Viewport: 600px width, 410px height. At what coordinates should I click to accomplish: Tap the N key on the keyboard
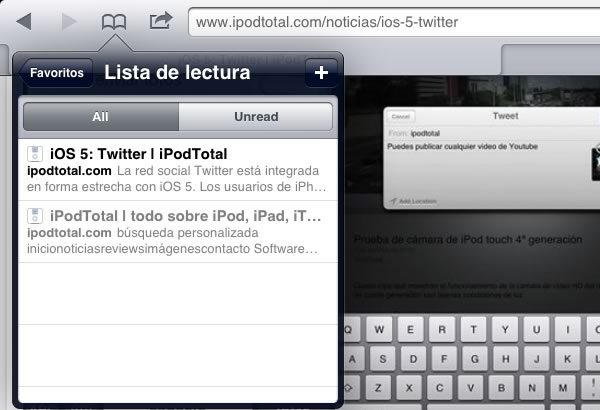click(532, 388)
